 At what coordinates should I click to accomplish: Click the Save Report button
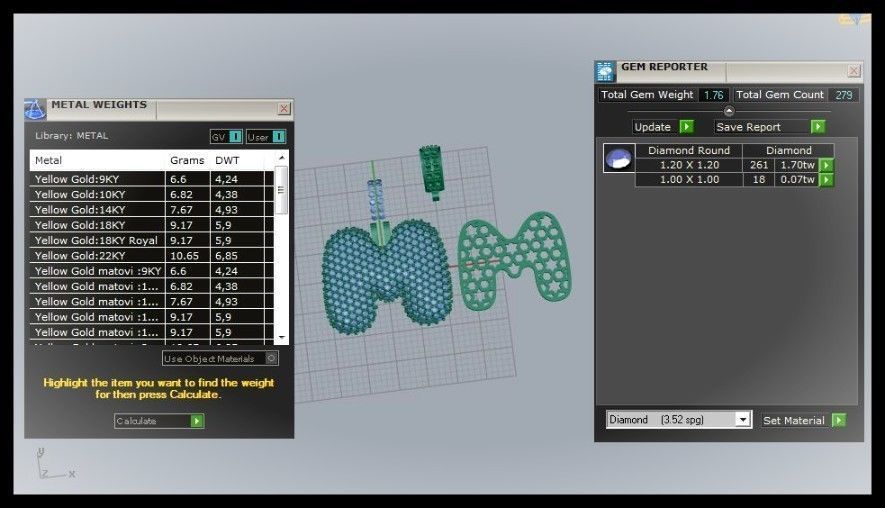770,127
